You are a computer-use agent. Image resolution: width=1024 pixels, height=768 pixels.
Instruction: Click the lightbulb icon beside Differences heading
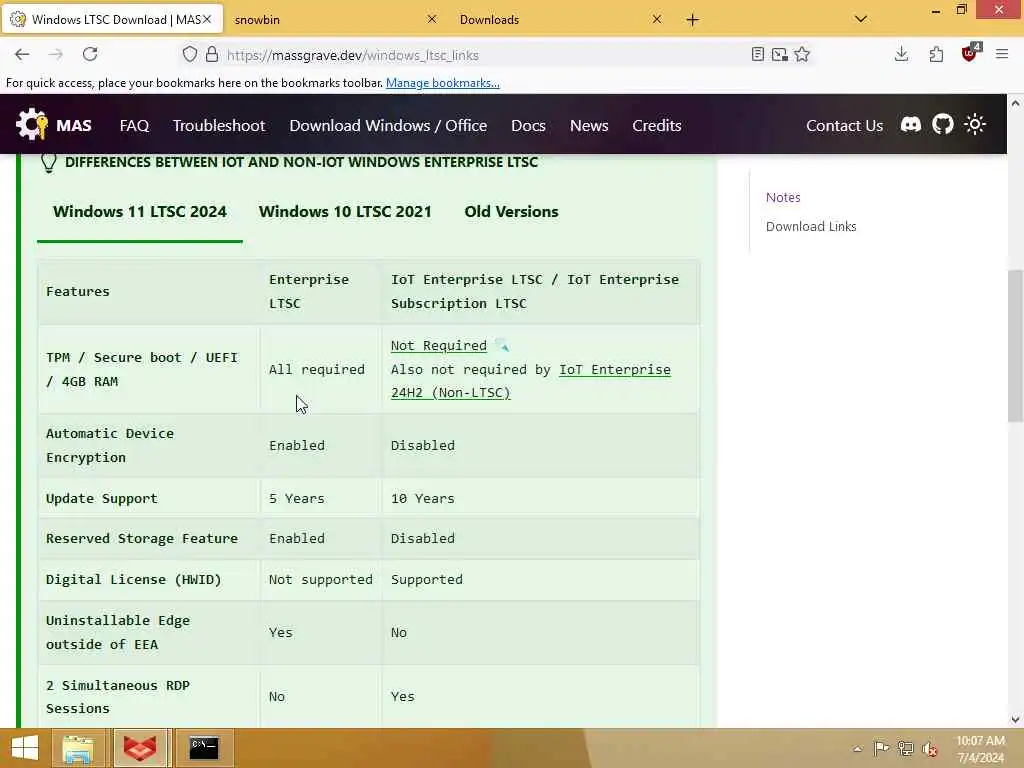click(49, 163)
